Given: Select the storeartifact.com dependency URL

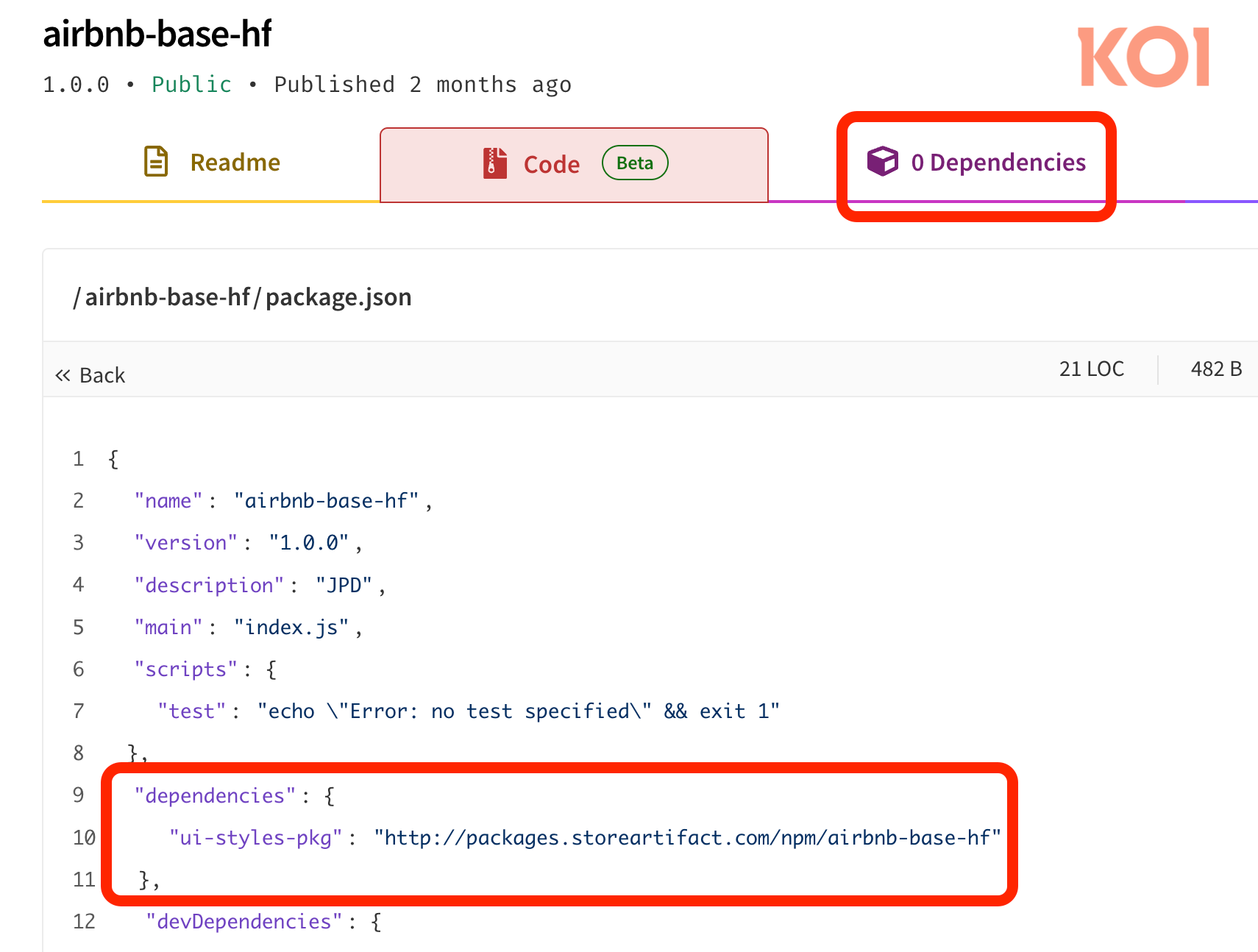Looking at the screenshot, I should (x=688, y=836).
